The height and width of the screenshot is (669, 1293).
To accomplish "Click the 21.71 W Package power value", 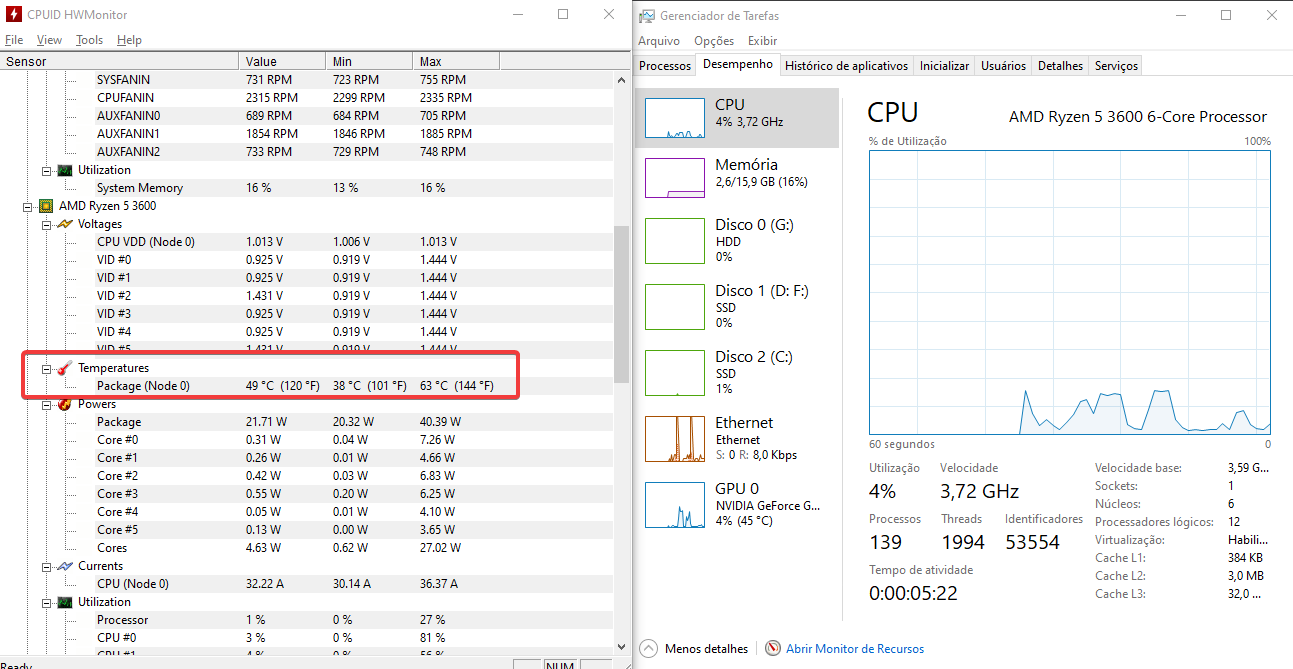I will tap(266, 422).
